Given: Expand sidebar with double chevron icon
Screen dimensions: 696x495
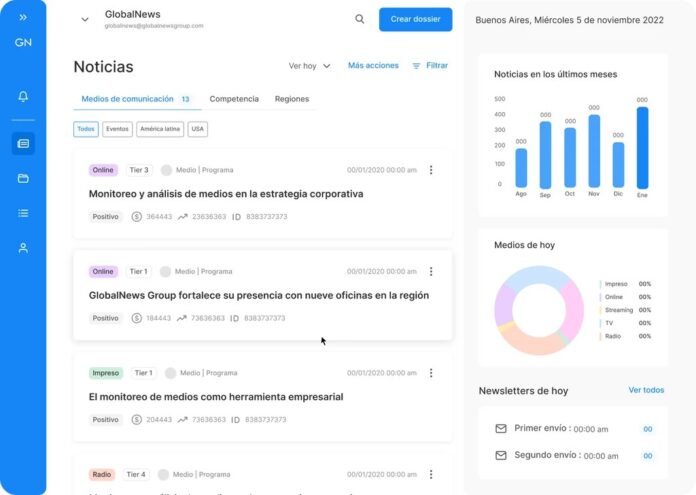Looking at the screenshot, I should (x=23, y=17).
